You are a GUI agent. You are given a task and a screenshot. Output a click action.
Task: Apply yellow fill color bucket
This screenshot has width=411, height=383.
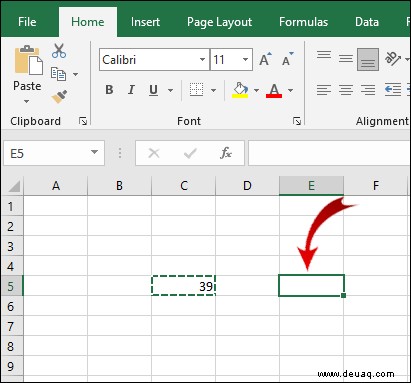(240, 90)
